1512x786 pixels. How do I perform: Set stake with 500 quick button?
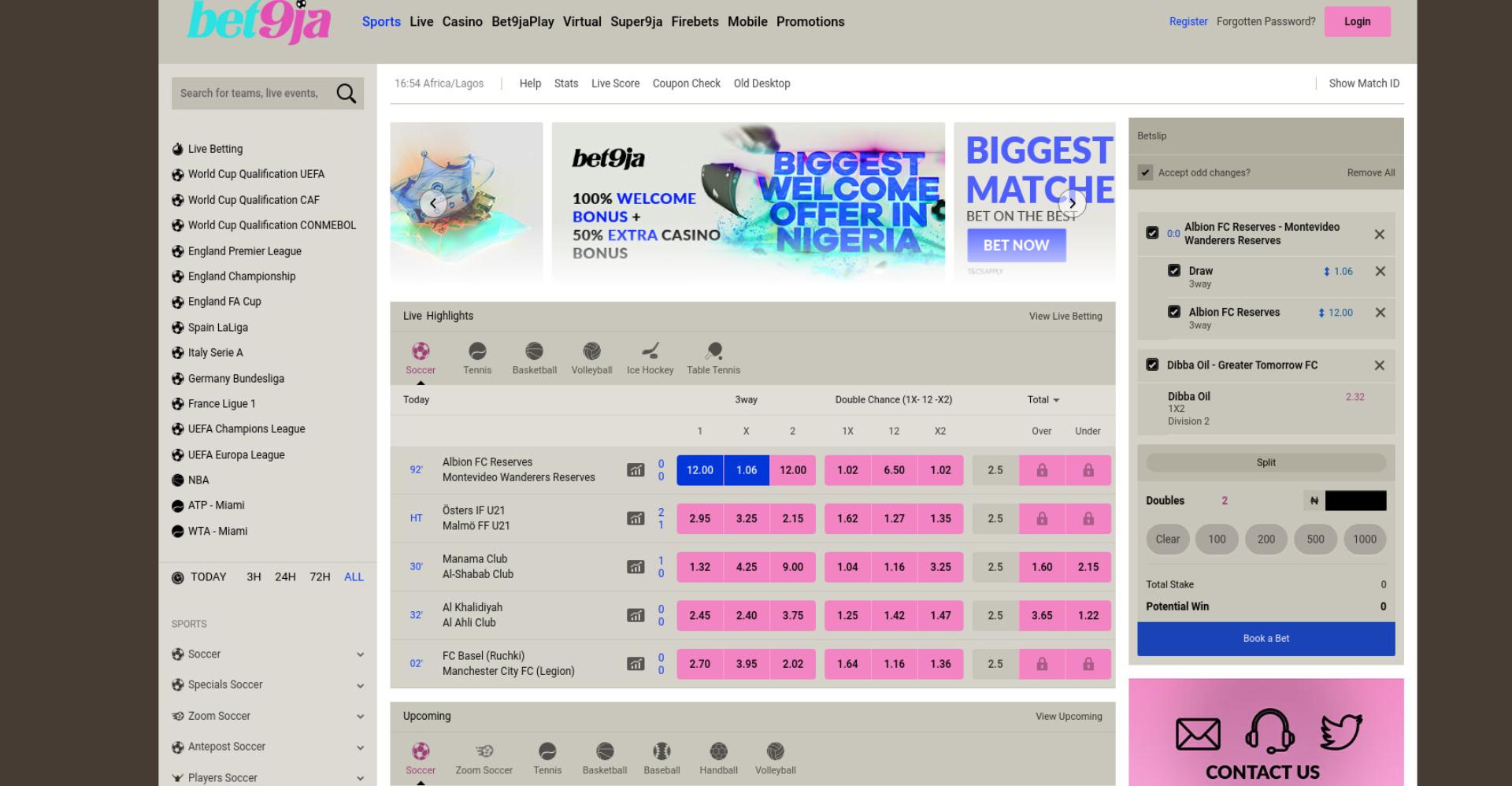(x=1315, y=539)
